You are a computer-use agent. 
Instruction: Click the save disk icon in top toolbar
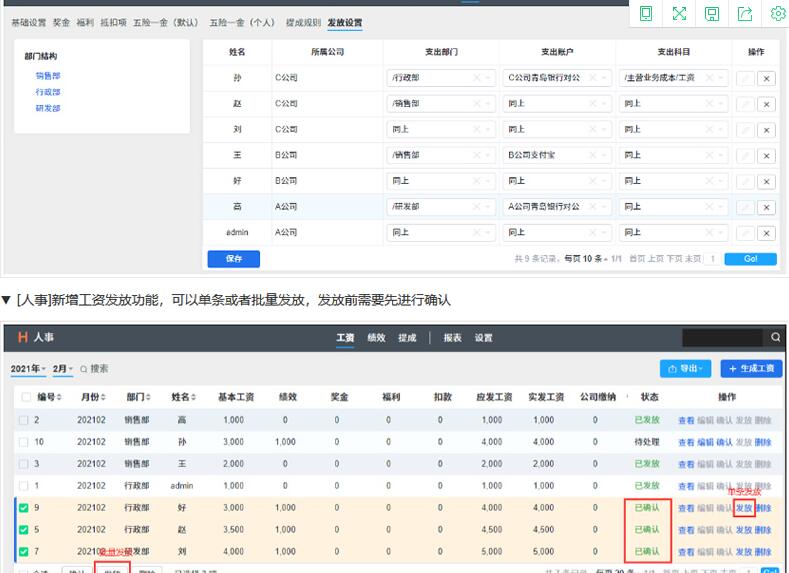tap(712, 13)
